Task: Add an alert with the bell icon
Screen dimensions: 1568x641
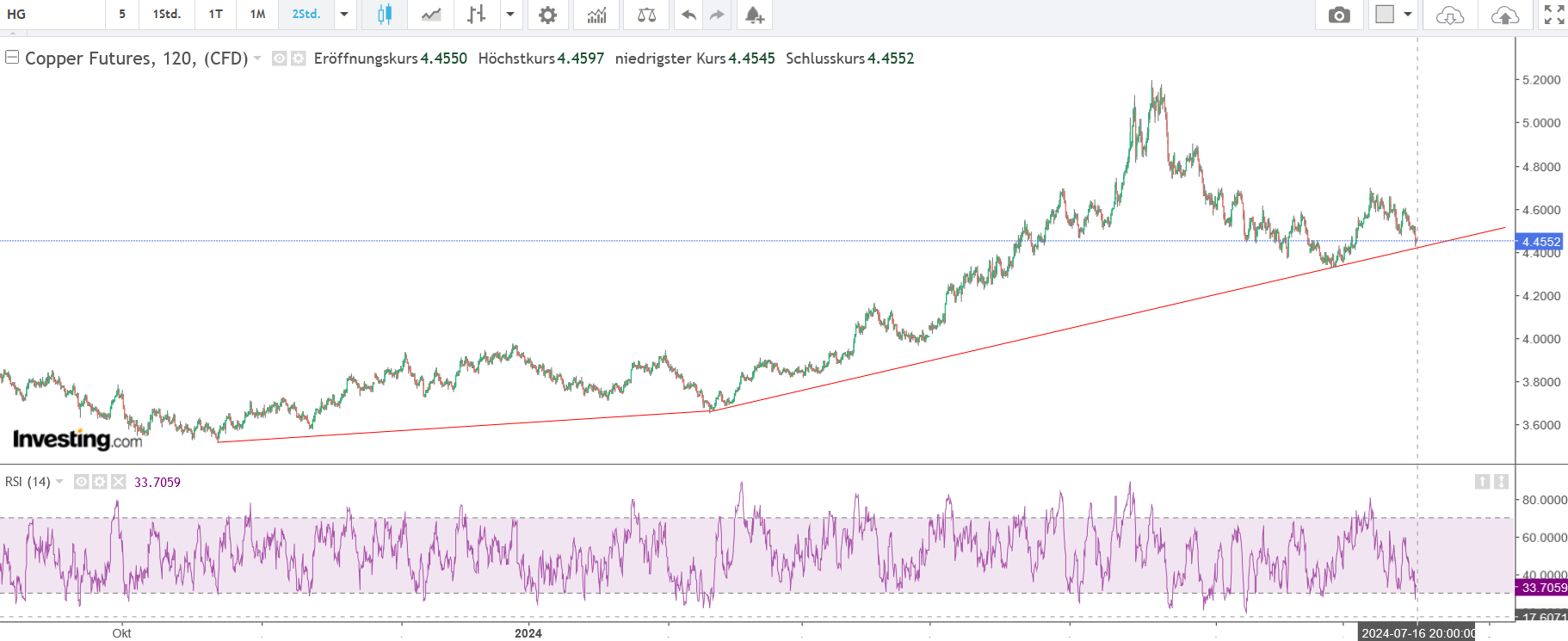Action: pyautogui.click(x=755, y=15)
